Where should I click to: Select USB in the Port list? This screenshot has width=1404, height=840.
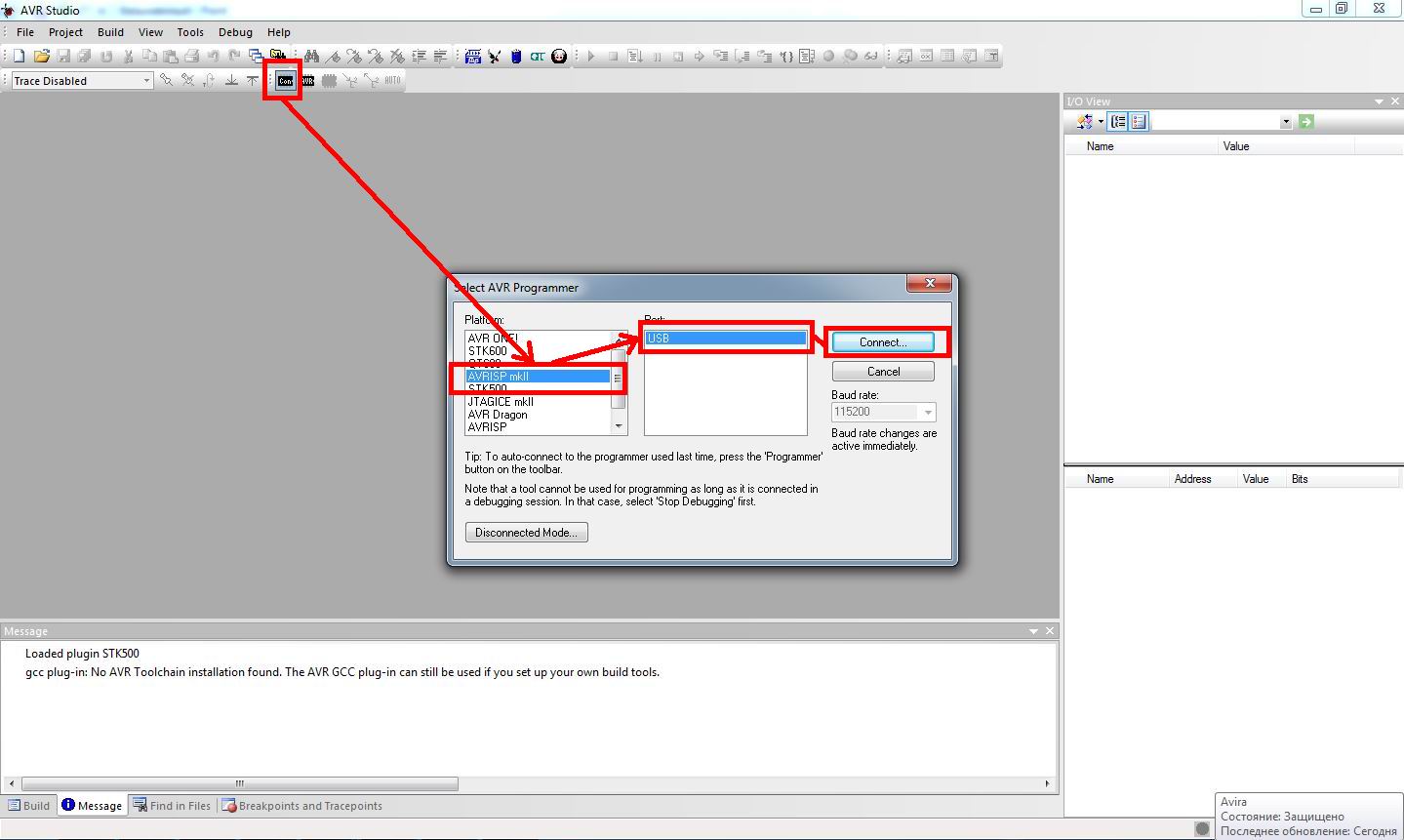point(726,339)
